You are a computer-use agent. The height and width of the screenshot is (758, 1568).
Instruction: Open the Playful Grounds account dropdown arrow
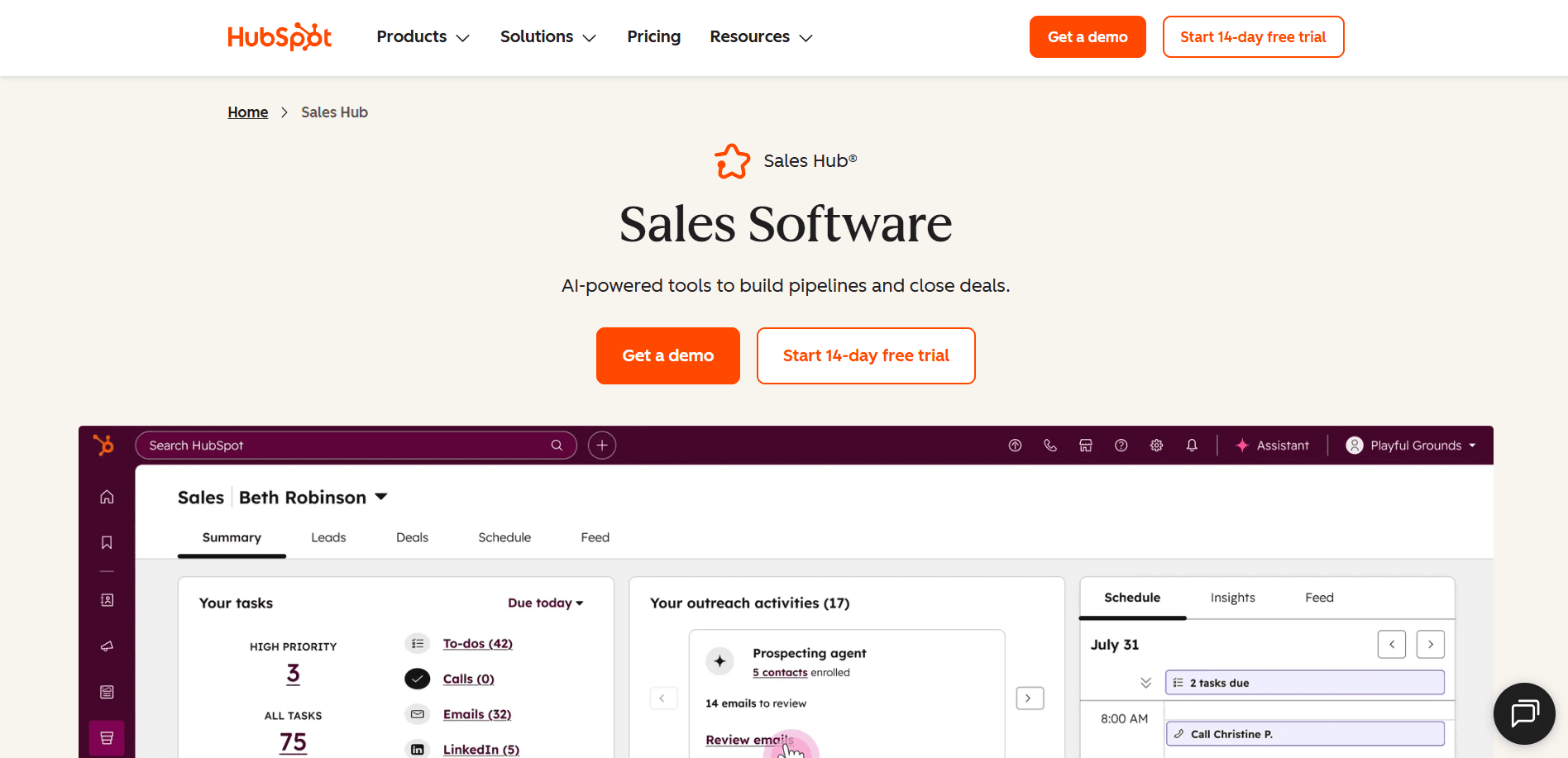click(x=1472, y=446)
